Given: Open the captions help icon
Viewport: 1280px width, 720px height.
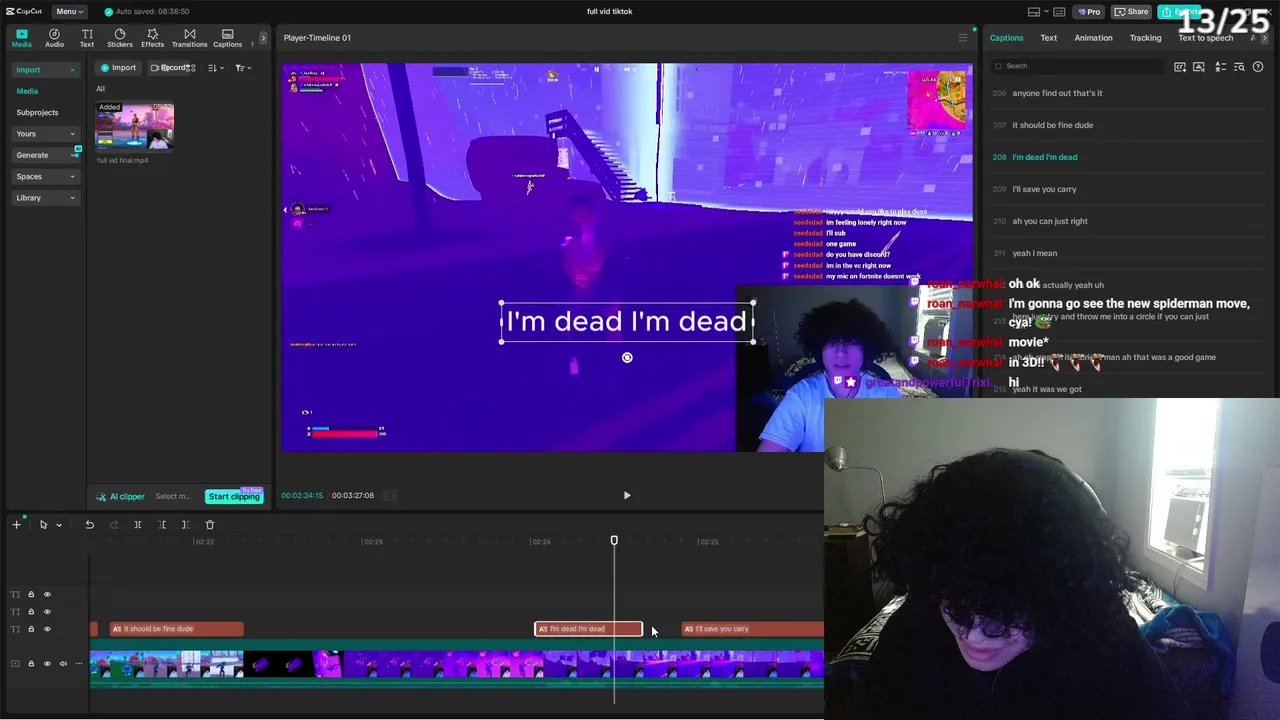Looking at the screenshot, I should 1258,67.
